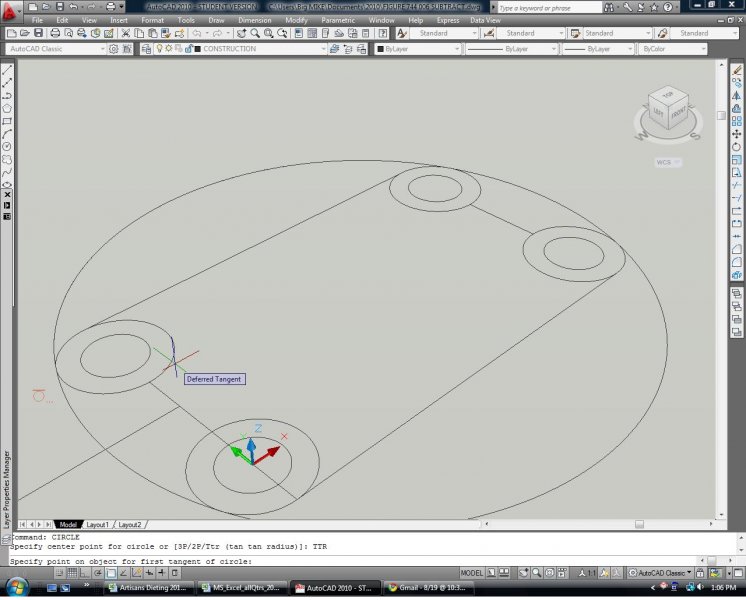Image resolution: width=746 pixels, height=600 pixels.
Task: Open the Dimension menu
Action: pyautogui.click(x=253, y=20)
